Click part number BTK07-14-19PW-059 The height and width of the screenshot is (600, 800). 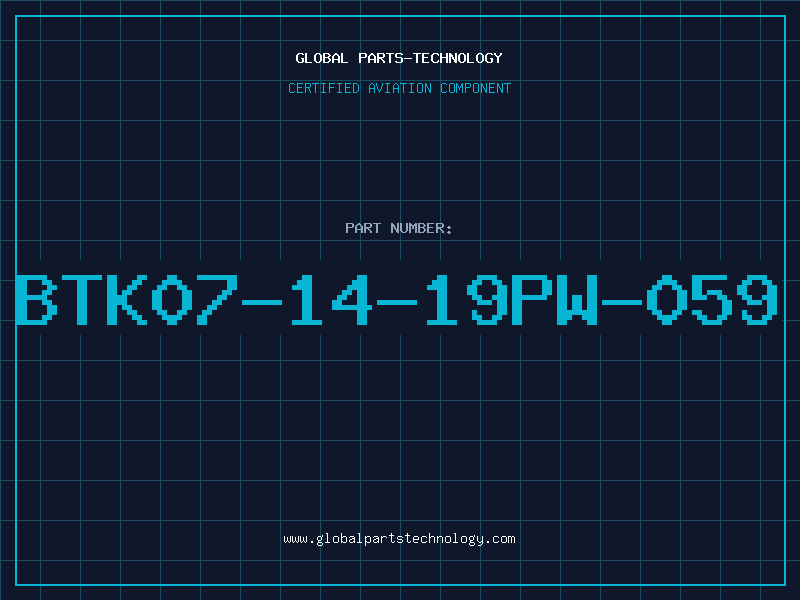(x=397, y=299)
